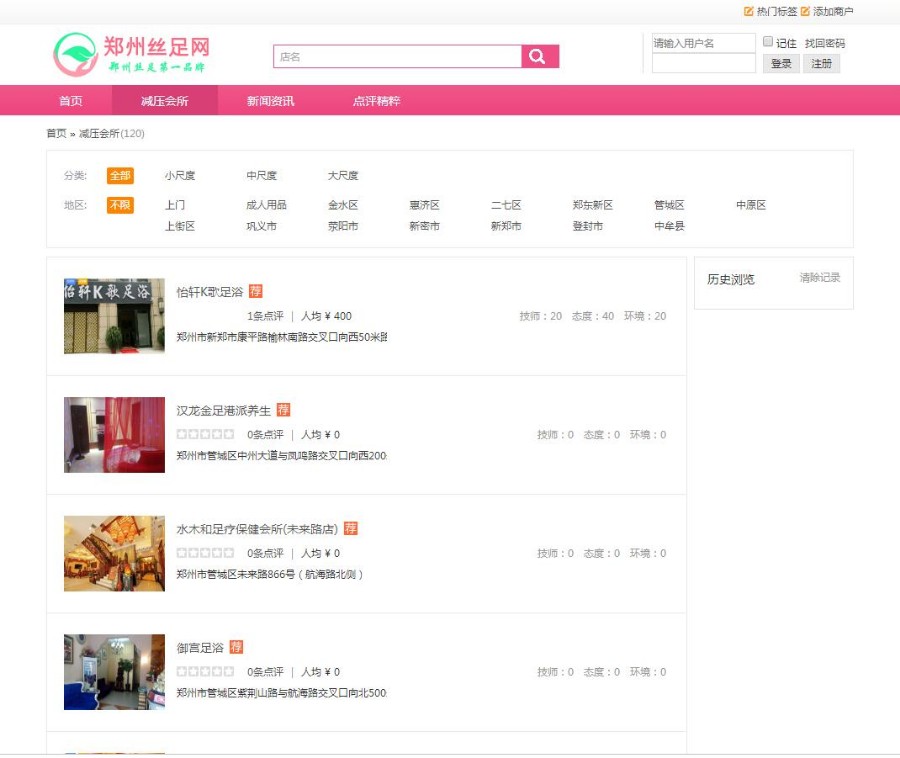Open the 找回密码 link
The height and width of the screenshot is (758, 900).
tap(824, 43)
